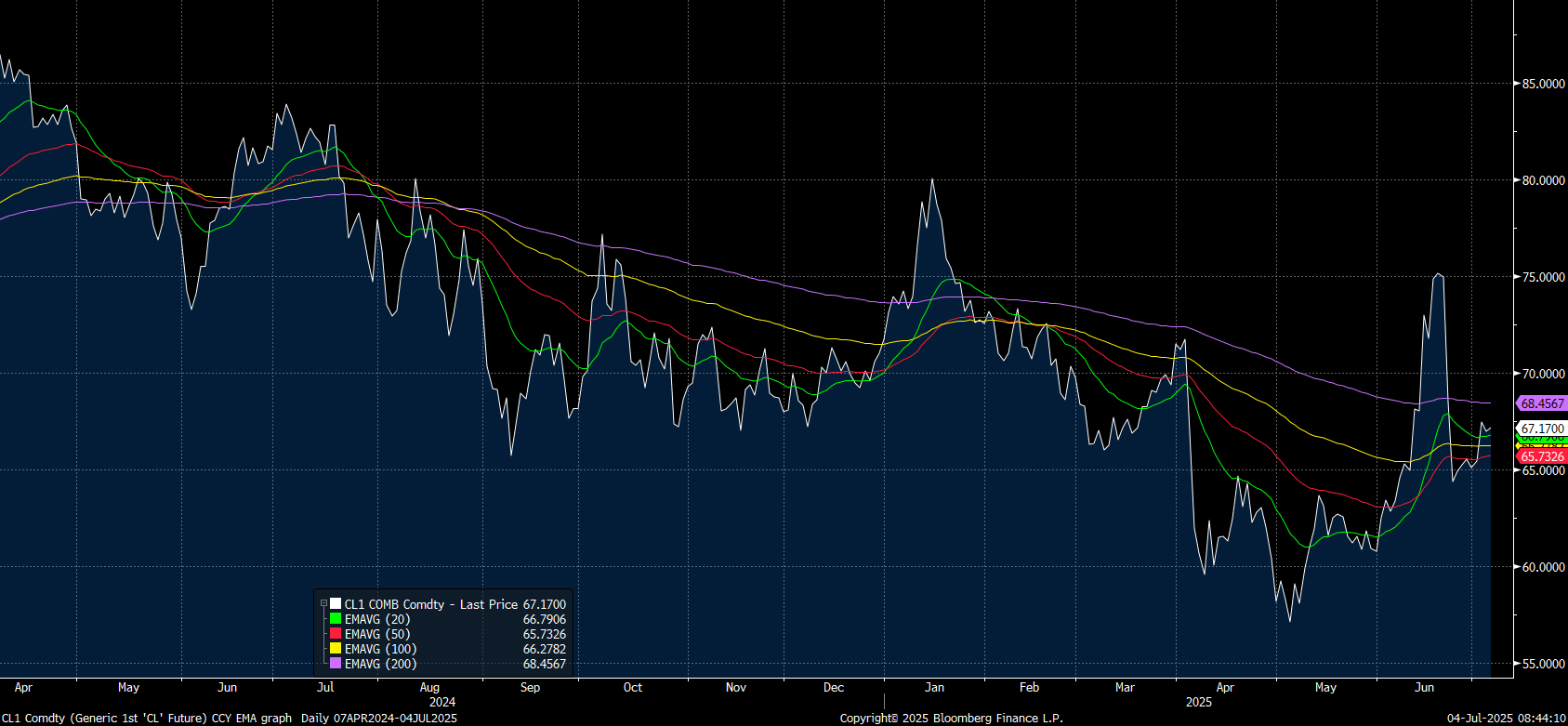
Task: Click the 55.0000 label on the price axis
Action: pos(1543,664)
